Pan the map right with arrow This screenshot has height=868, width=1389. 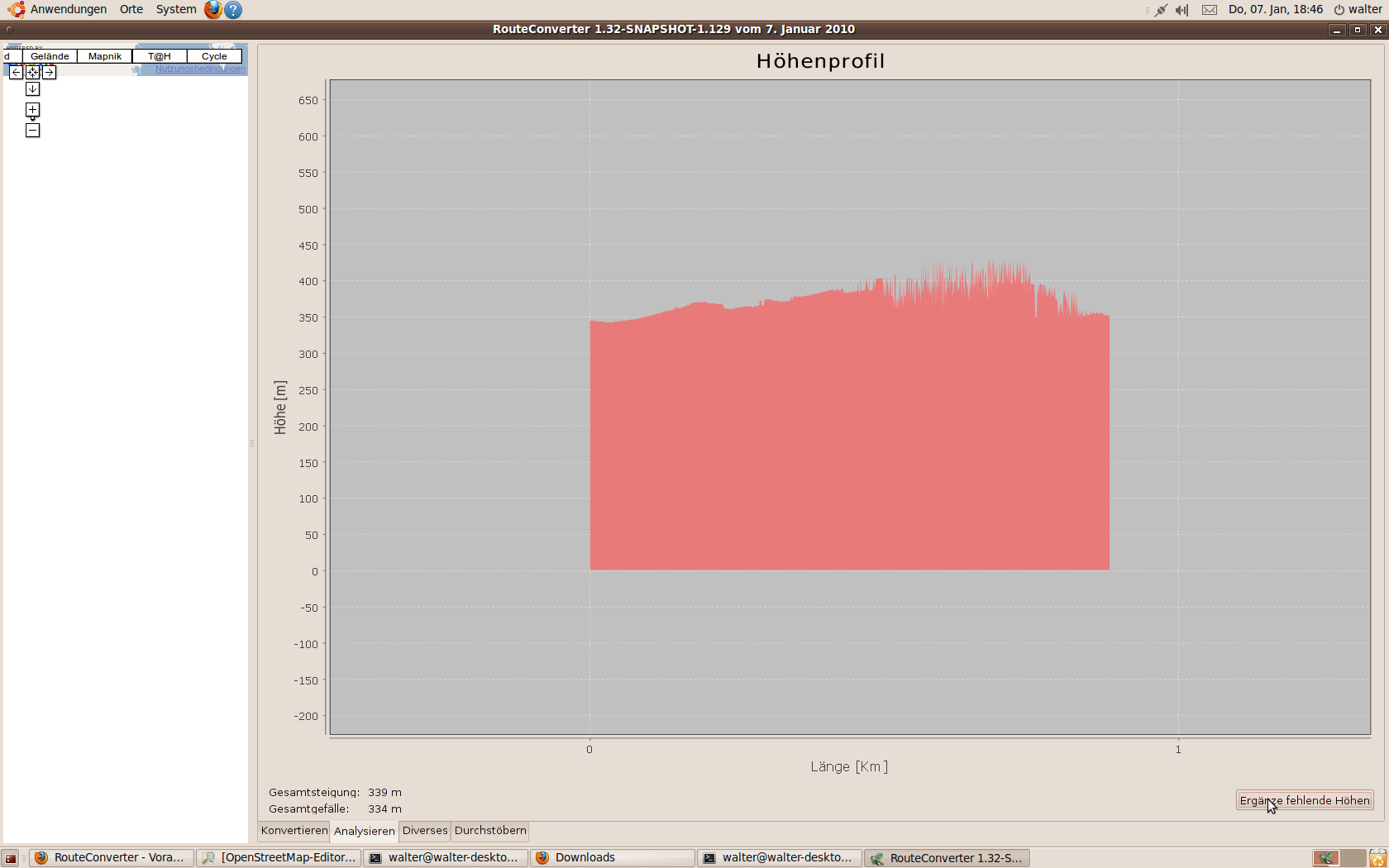coord(49,73)
